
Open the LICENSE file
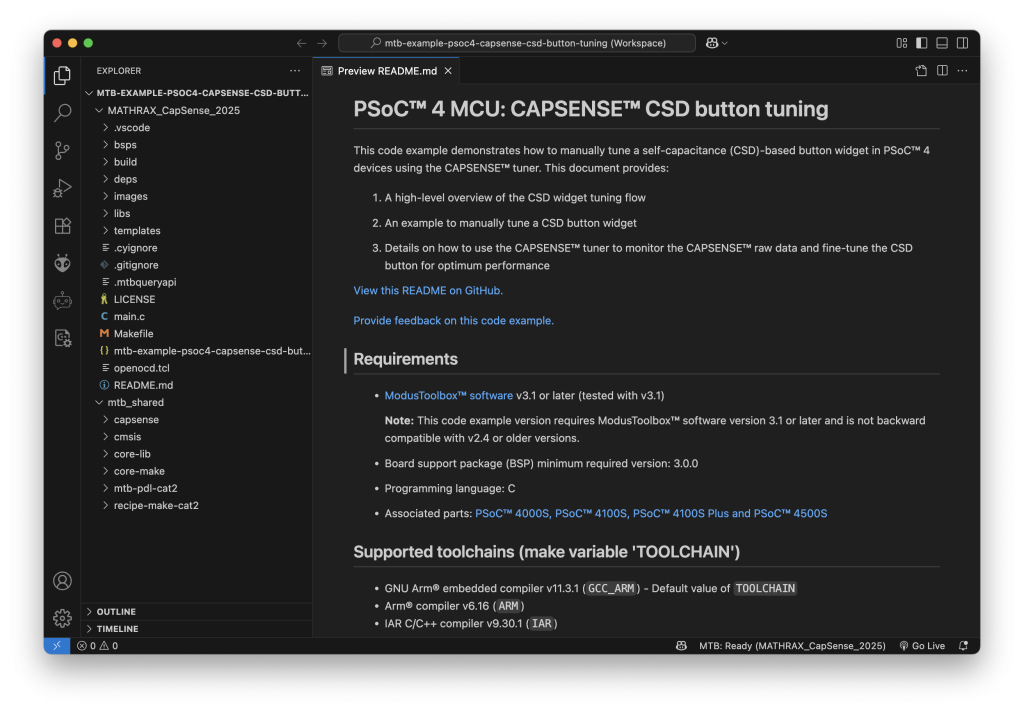(x=197, y=299)
